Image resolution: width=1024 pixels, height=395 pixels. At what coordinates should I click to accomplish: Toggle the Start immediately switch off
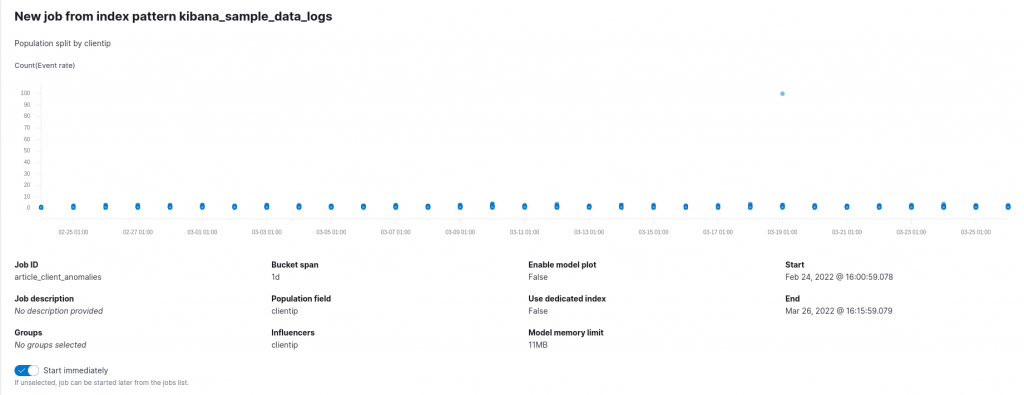[27, 370]
